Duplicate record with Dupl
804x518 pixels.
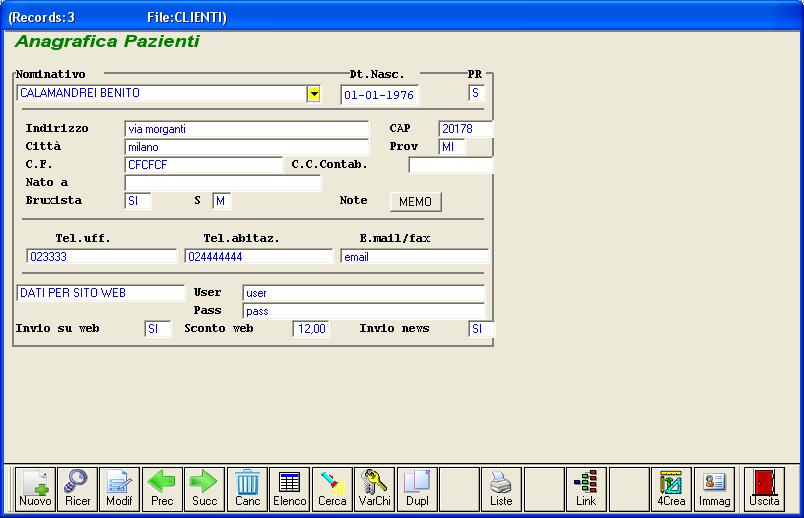[x=417, y=489]
